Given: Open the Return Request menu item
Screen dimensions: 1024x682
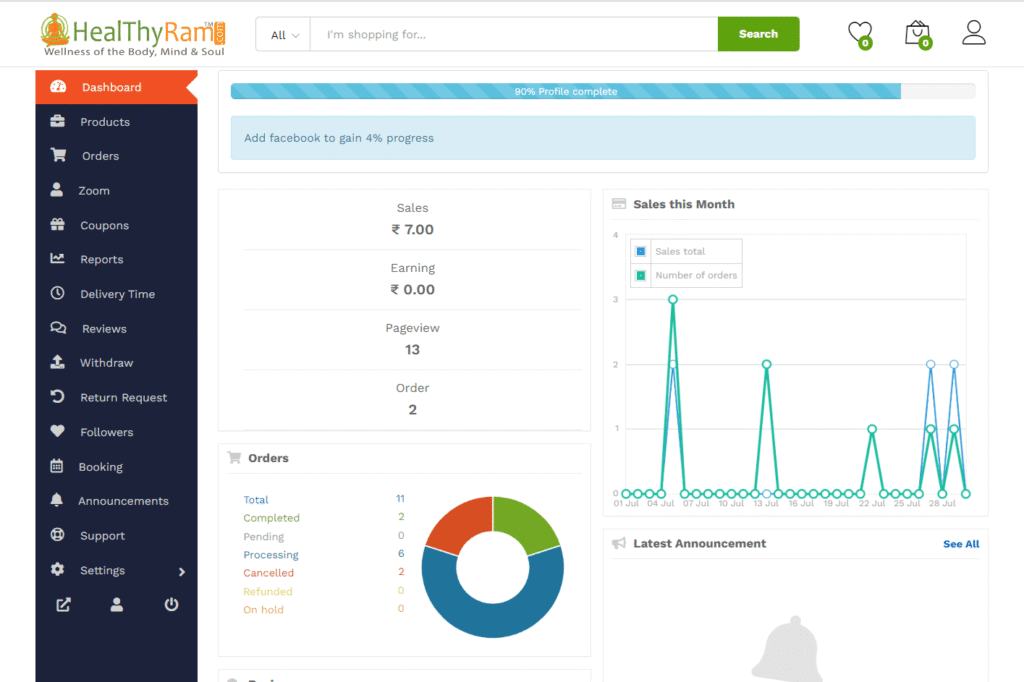Looking at the screenshot, I should pos(116,397).
